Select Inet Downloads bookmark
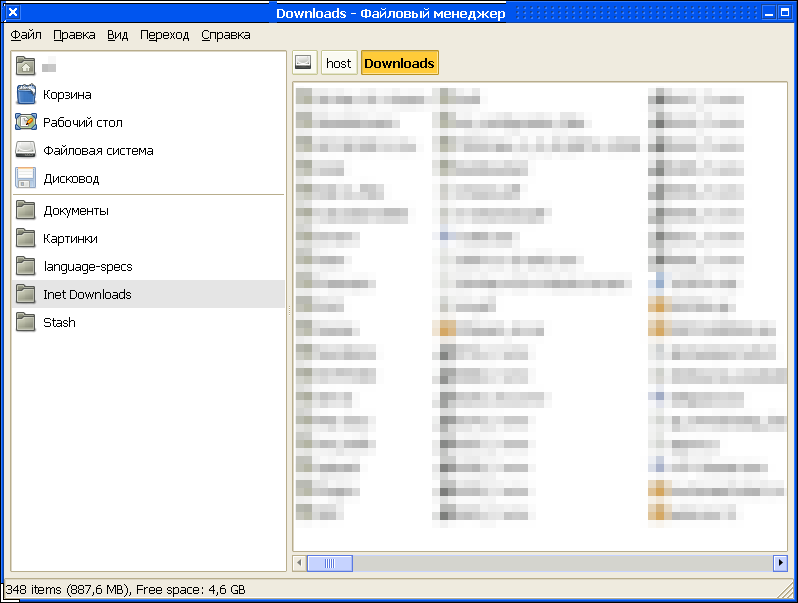The height and width of the screenshot is (603, 798). point(87,295)
